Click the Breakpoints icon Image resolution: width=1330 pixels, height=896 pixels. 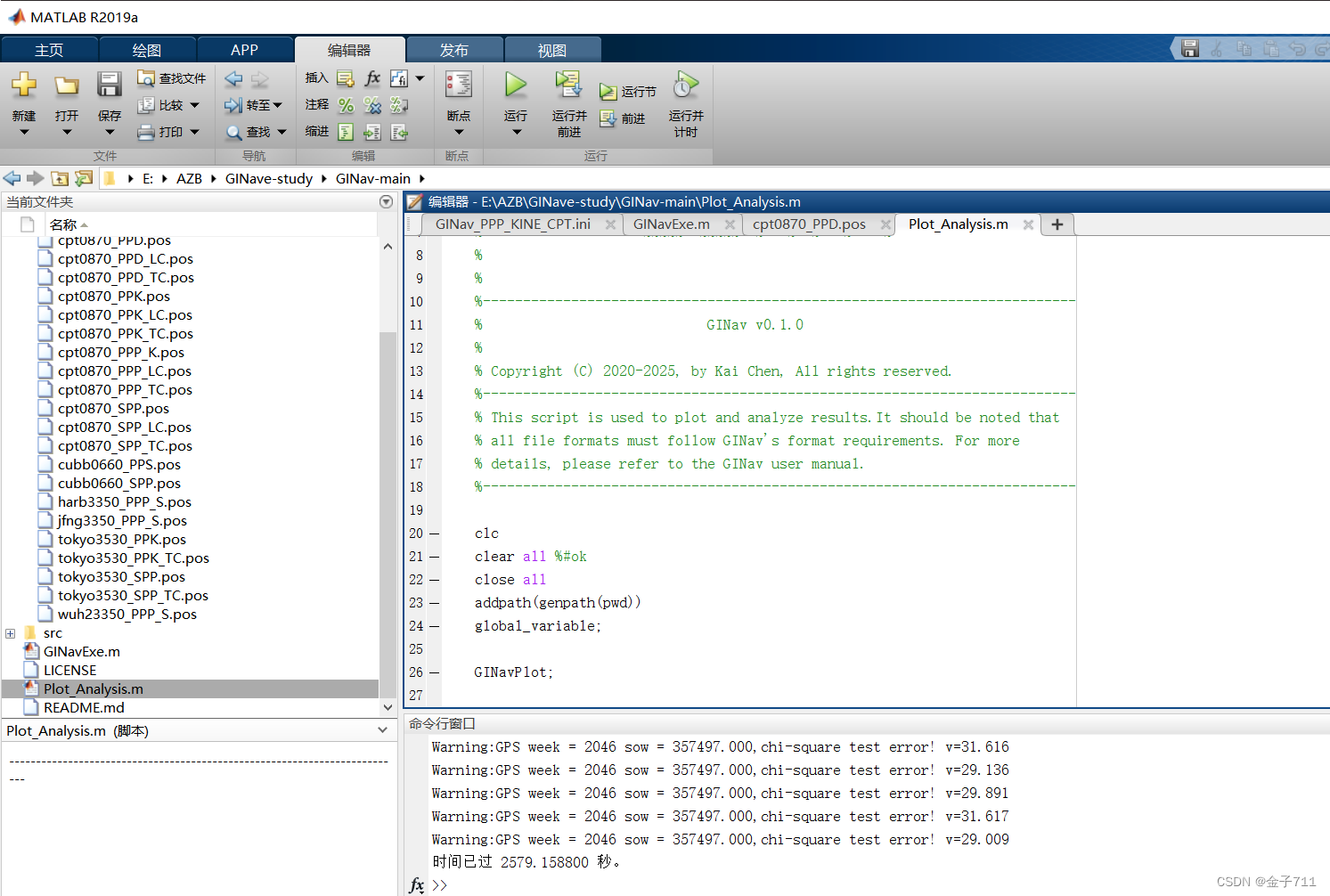(459, 86)
